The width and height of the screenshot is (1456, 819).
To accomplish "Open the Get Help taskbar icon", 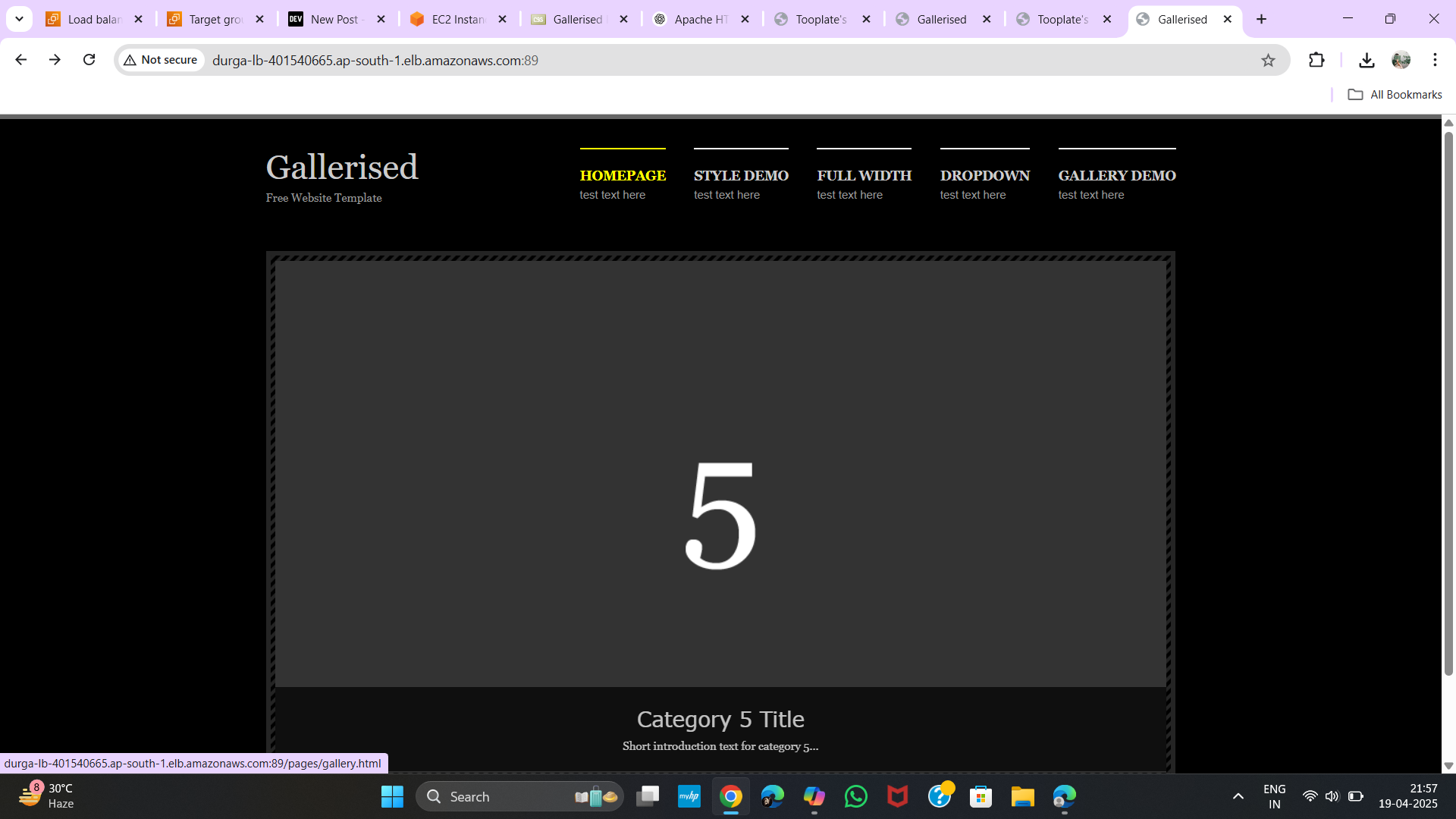I will point(940,796).
